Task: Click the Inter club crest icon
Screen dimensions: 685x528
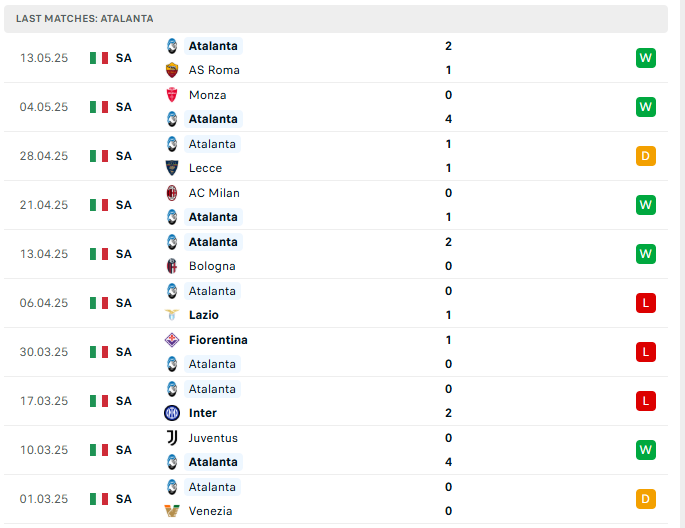Action: click(x=172, y=413)
